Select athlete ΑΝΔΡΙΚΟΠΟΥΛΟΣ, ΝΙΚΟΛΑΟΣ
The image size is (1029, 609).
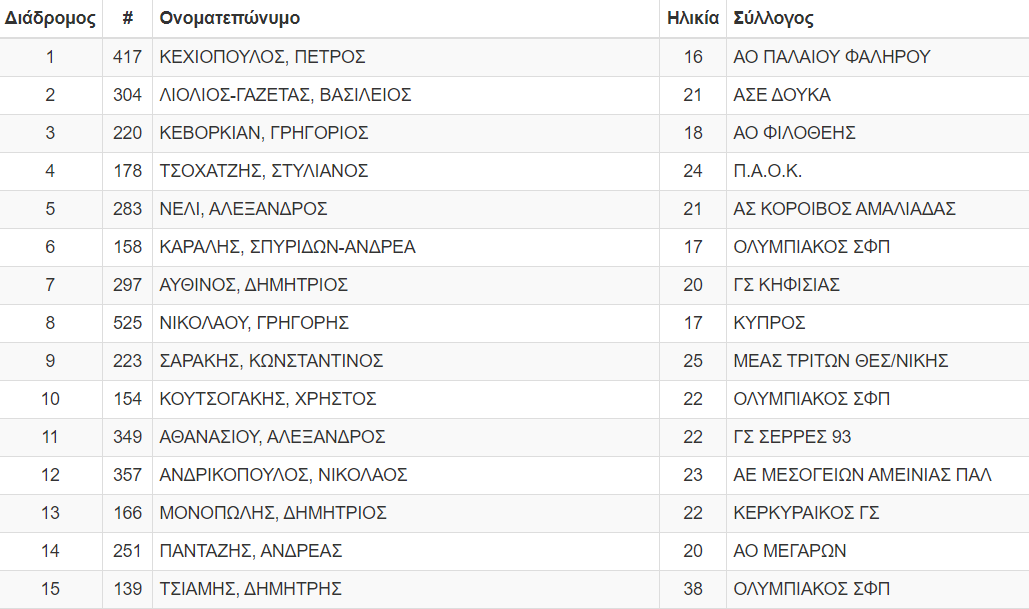click(x=284, y=476)
